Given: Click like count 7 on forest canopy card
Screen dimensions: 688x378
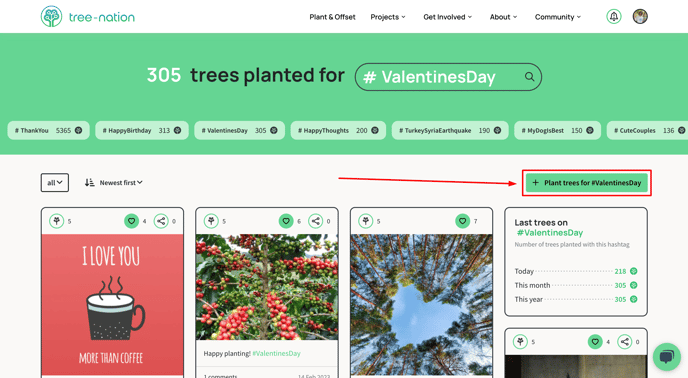Looking at the screenshot, I should [475, 221].
